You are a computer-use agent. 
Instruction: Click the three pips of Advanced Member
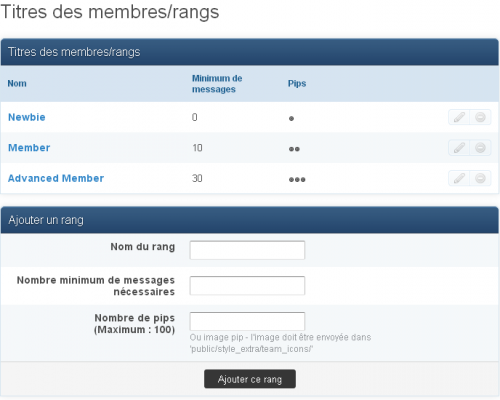pyautogui.click(x=297, y=180)
